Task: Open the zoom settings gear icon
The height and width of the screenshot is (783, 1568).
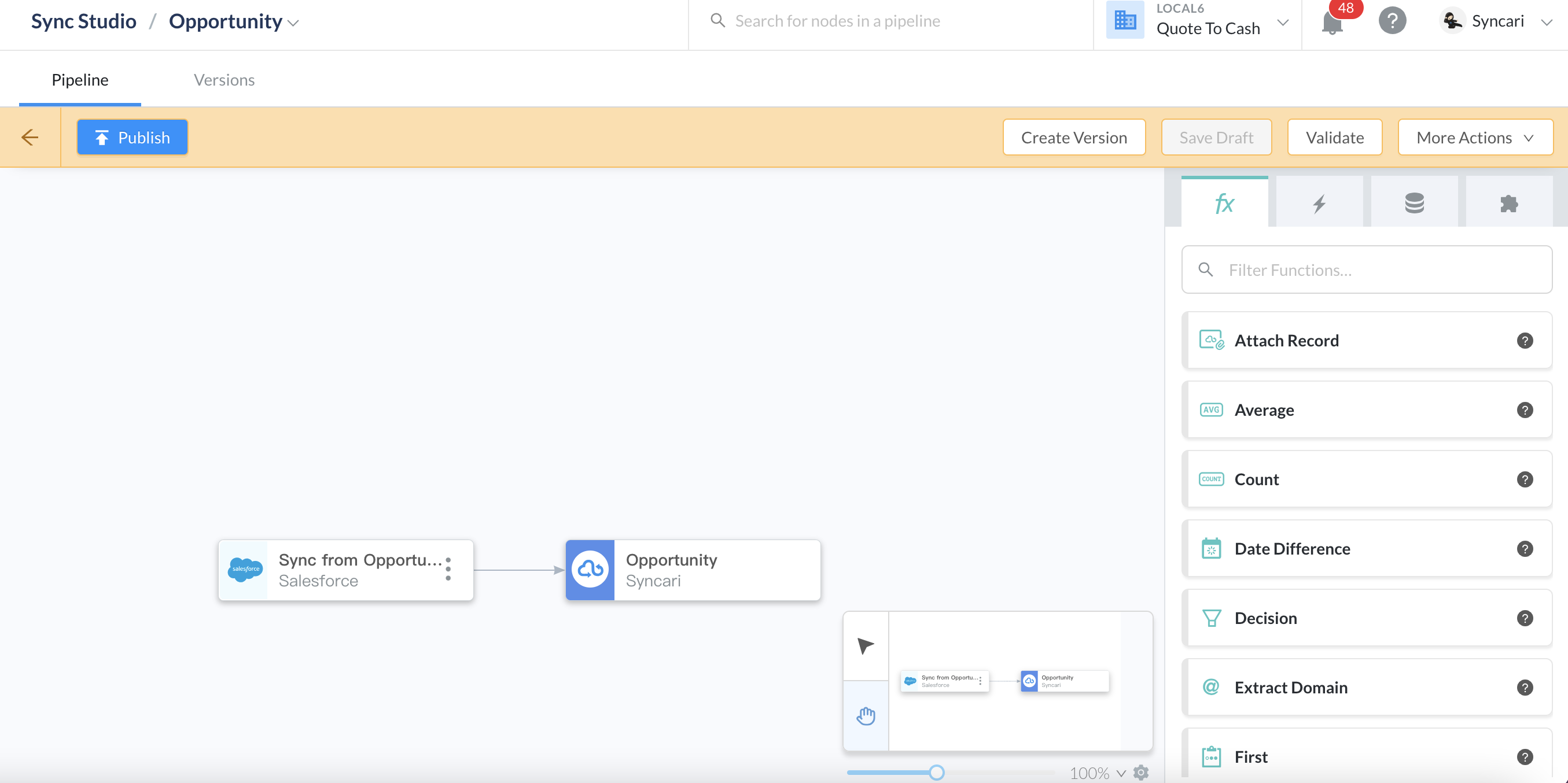Action: tap(1140, 773)
